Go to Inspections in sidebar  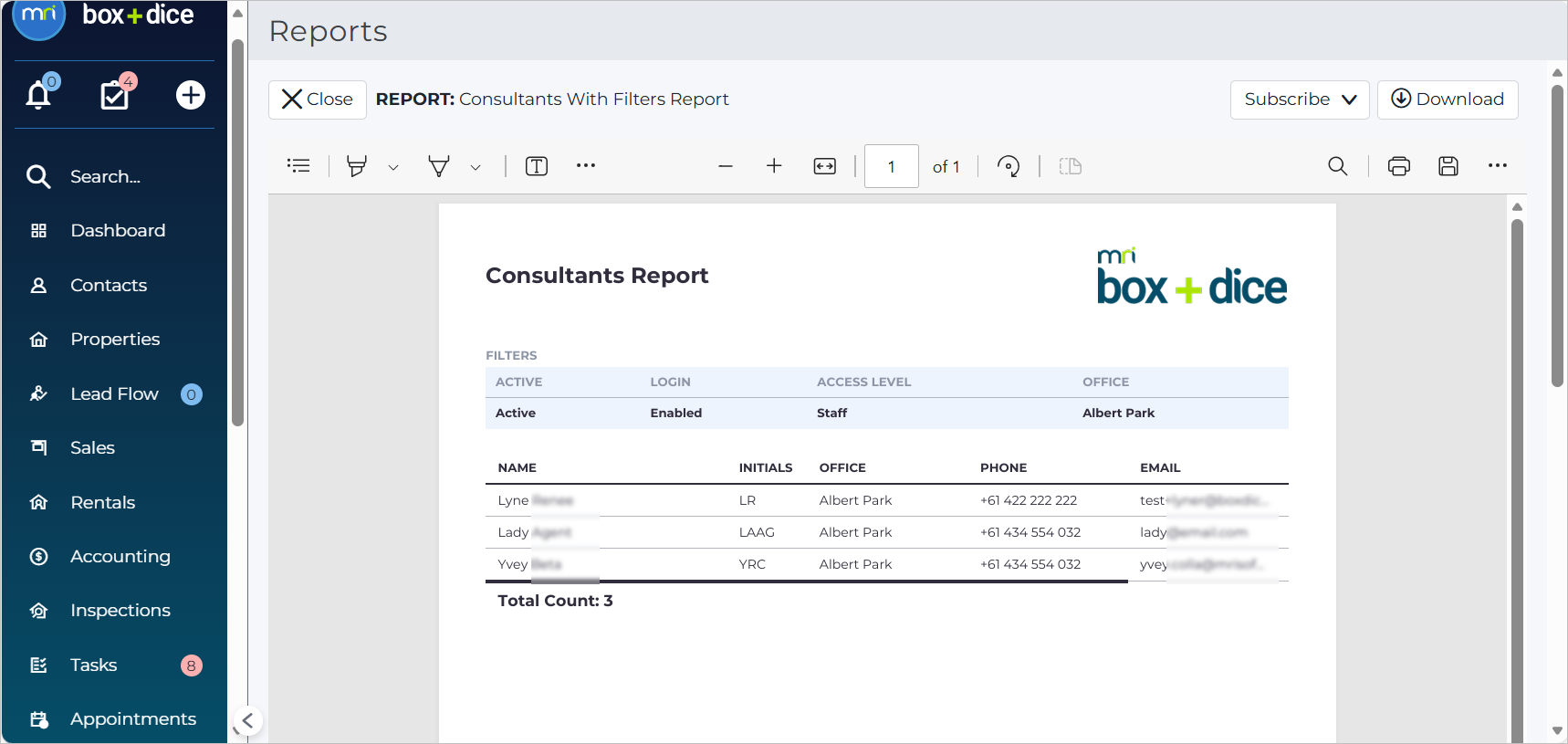coord(120,611)
